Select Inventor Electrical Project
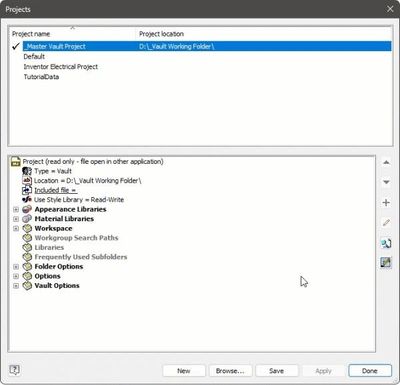The height and width of the screenshot is (385, 400). tap(61, 67)
